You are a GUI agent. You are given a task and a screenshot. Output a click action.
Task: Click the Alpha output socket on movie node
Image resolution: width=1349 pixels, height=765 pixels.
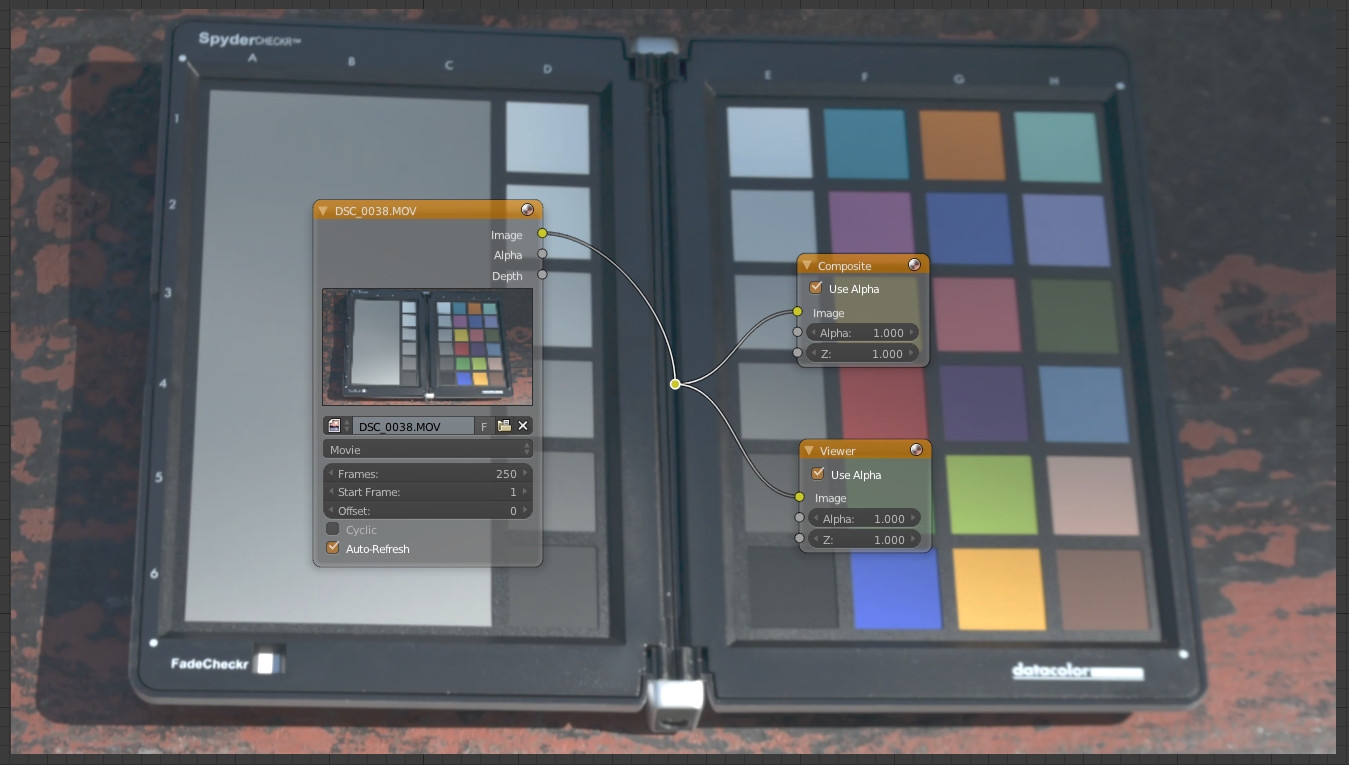[542, 254]
